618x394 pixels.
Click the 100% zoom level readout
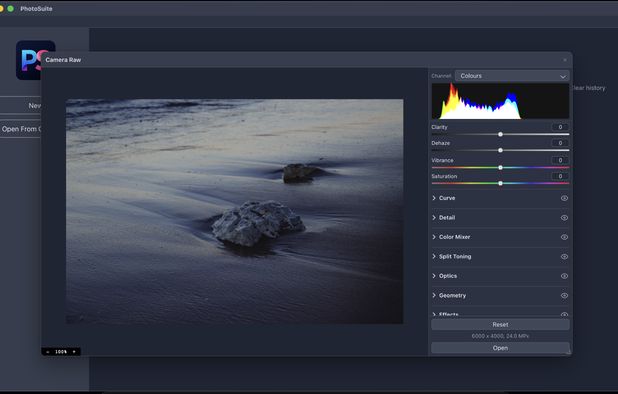(x=61, y=352)
